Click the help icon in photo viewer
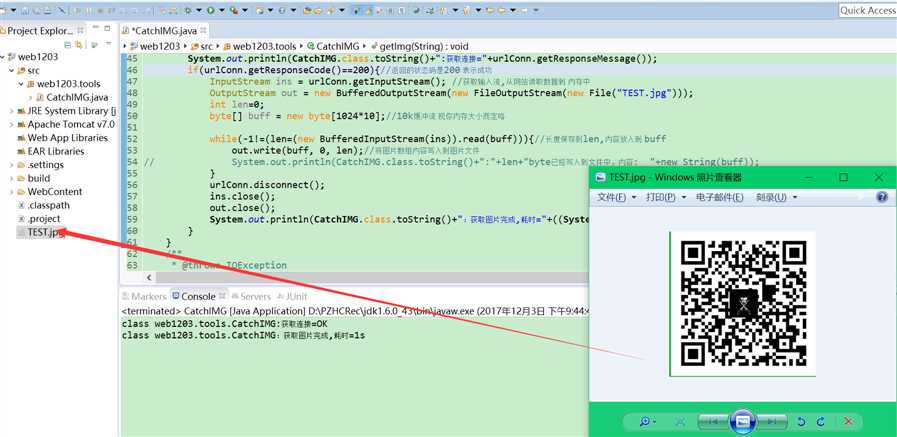The height and width of the screenshot is (437, 897). point(882,197)
